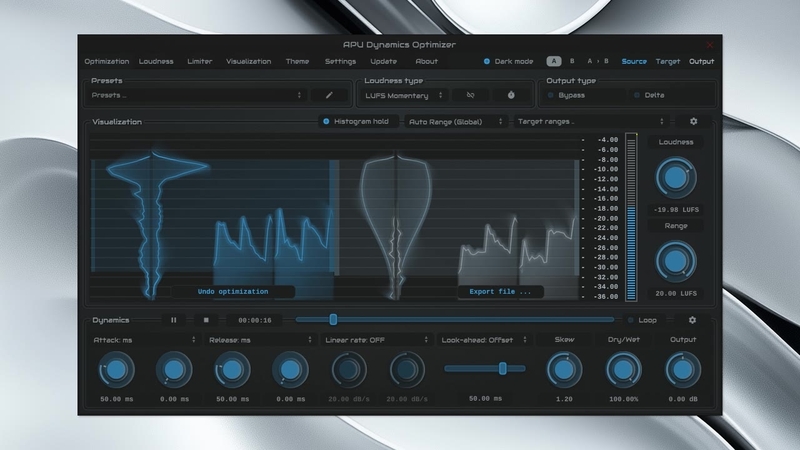This screenshot has width=800, height=450.
Task: Click the first Attack knob at 50.00 ms
Action: [116, 369]
